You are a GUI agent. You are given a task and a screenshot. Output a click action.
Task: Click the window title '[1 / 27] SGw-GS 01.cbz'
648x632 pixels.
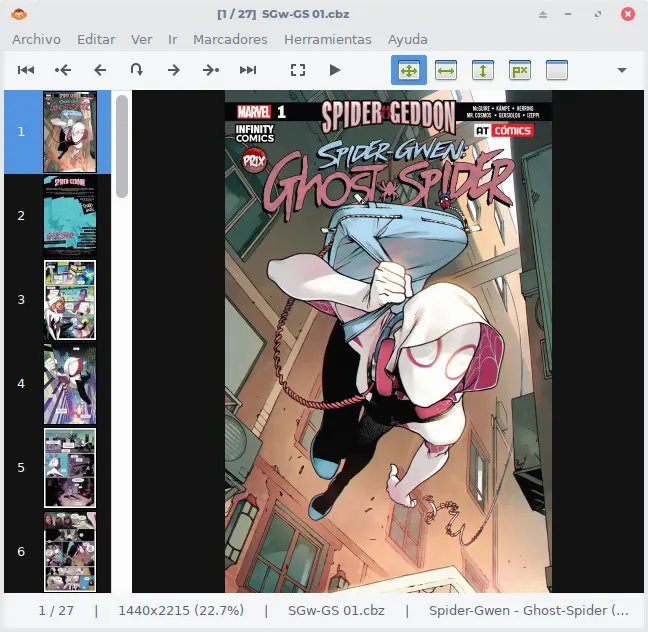(283, 14)
